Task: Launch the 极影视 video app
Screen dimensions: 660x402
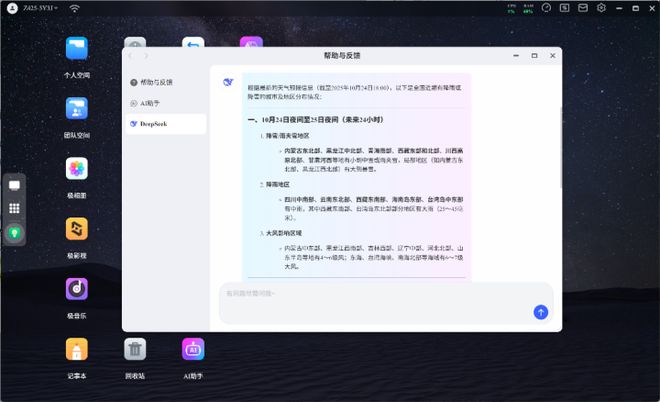Action: 77,229
